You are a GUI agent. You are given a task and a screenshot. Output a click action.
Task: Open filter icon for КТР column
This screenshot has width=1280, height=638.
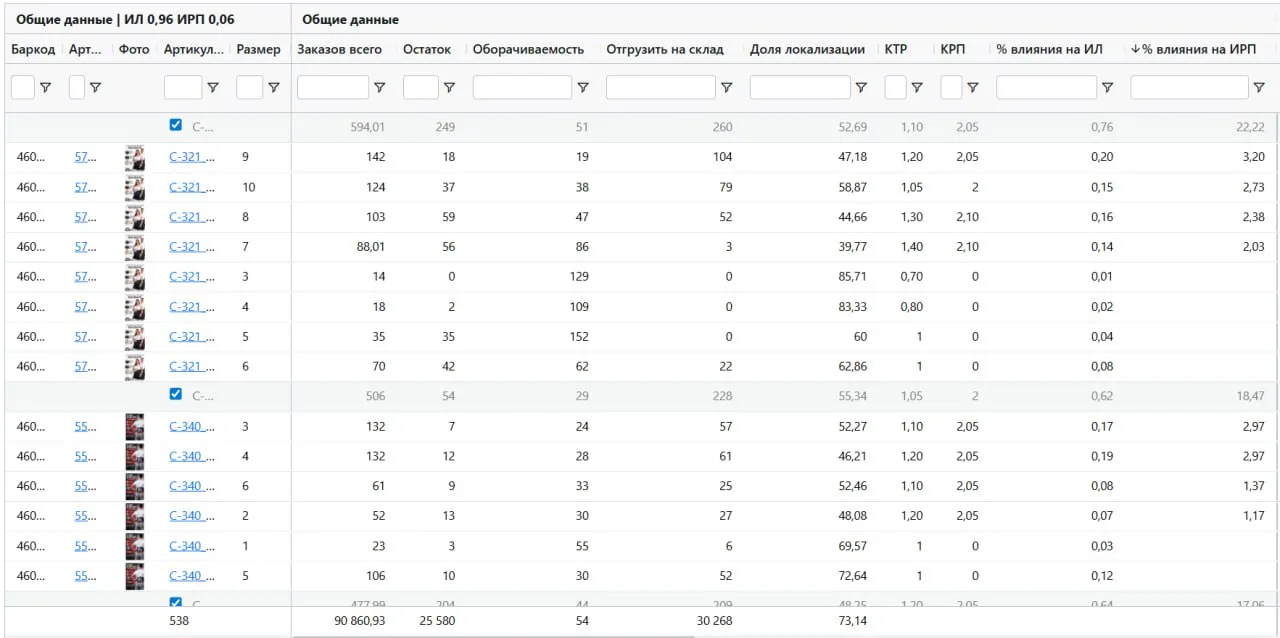[916, 88]
